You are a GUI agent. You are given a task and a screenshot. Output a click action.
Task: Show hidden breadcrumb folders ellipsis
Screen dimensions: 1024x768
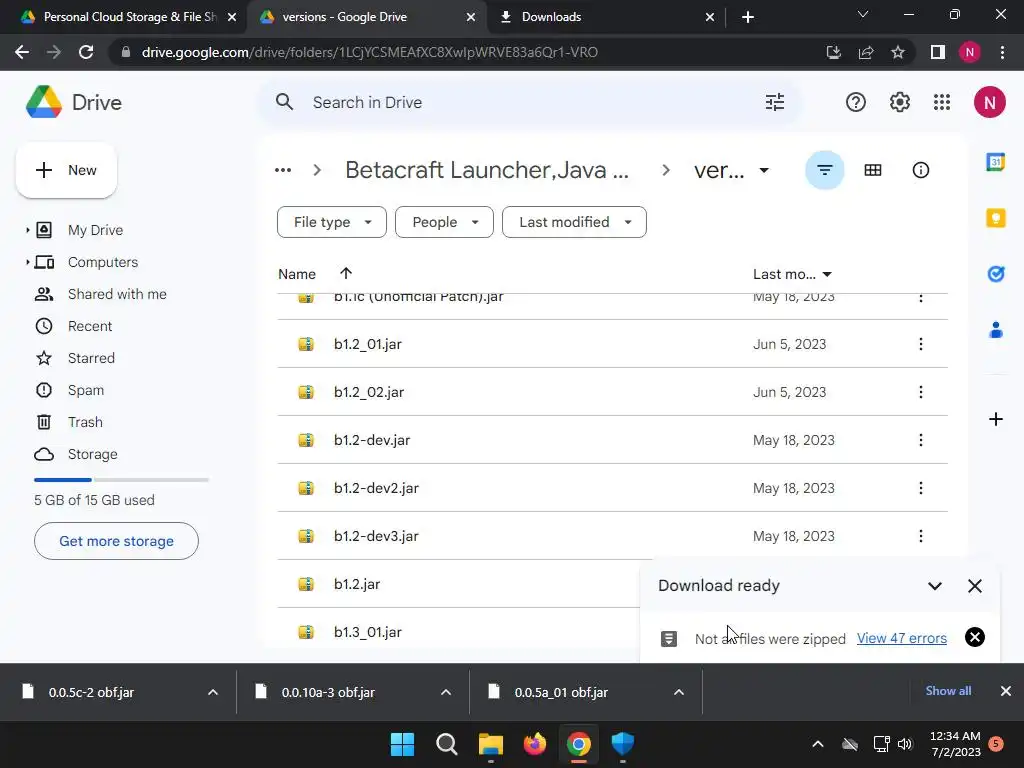(283, 170)
